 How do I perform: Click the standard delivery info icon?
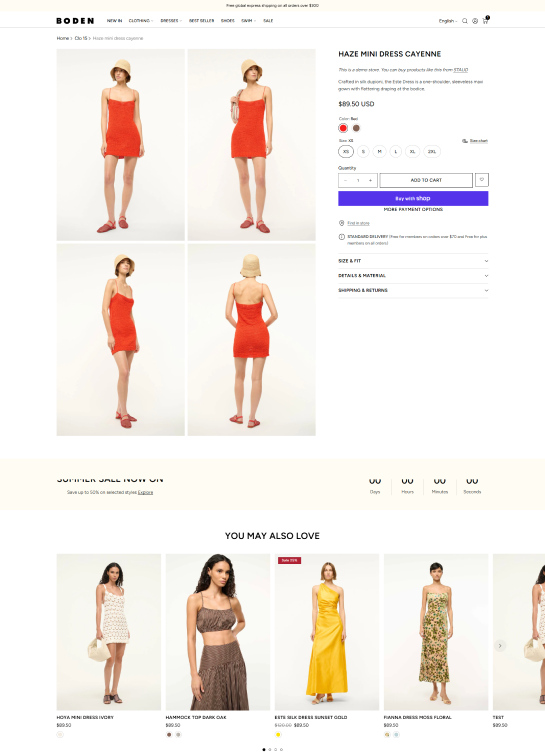coord(342,237)
